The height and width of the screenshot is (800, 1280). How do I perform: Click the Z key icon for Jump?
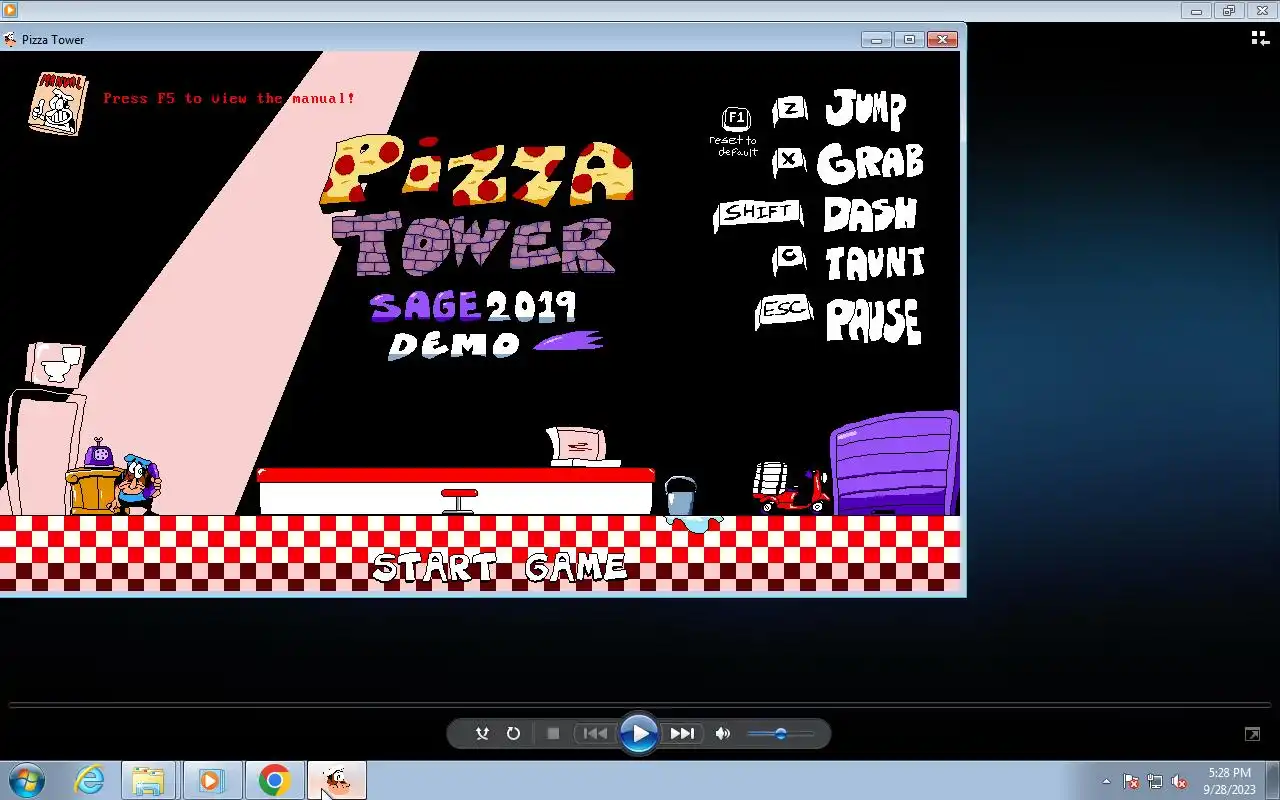point(790,109)
